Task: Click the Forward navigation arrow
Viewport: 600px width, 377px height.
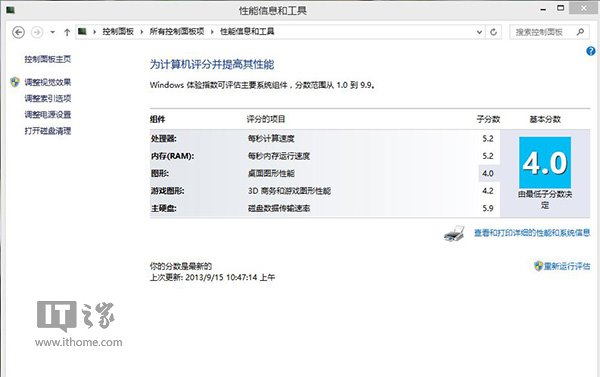Action: [x=37, y=32]
